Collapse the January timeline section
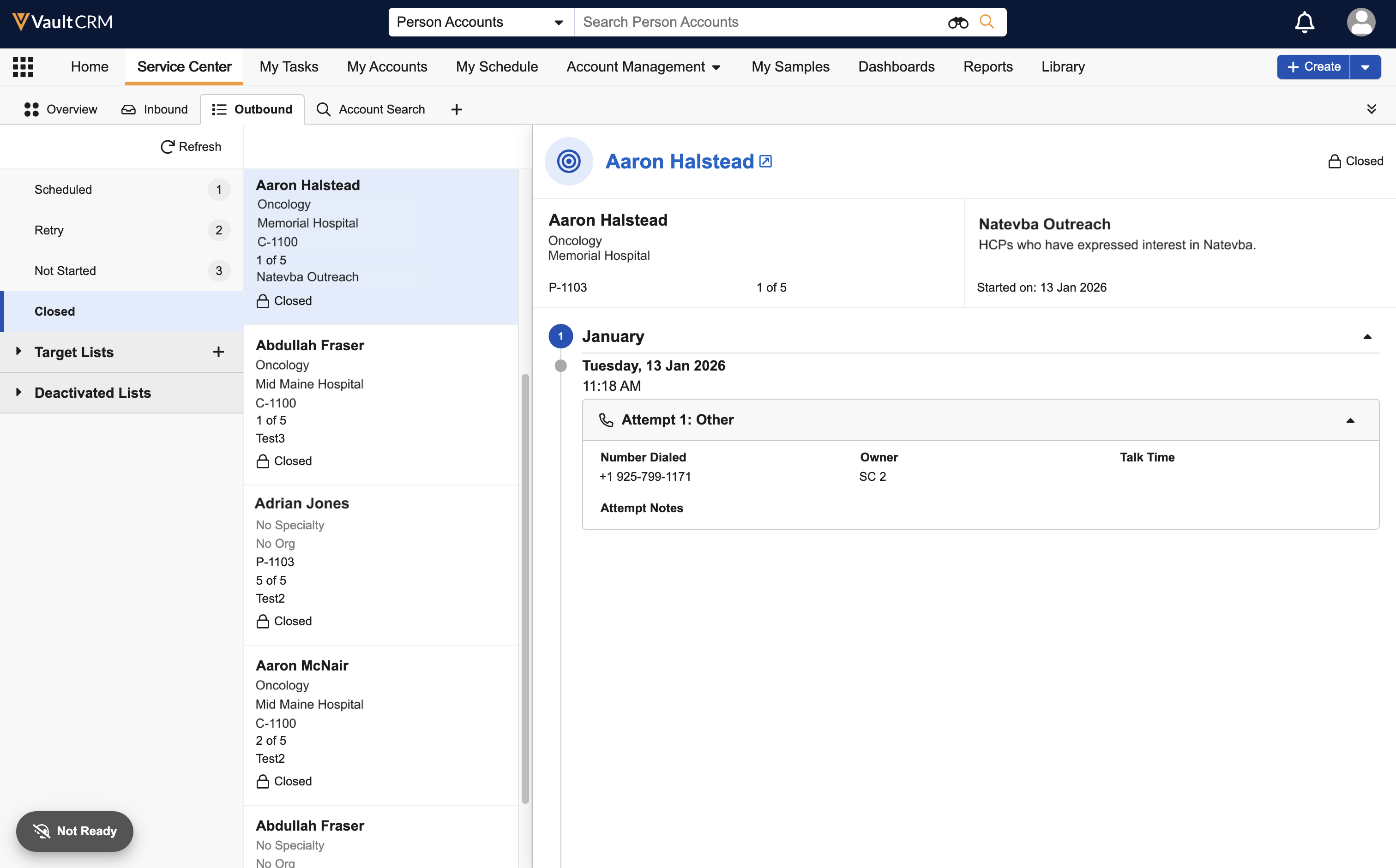The width and height of the screenshot is (1396, 868). (1367, 336)
